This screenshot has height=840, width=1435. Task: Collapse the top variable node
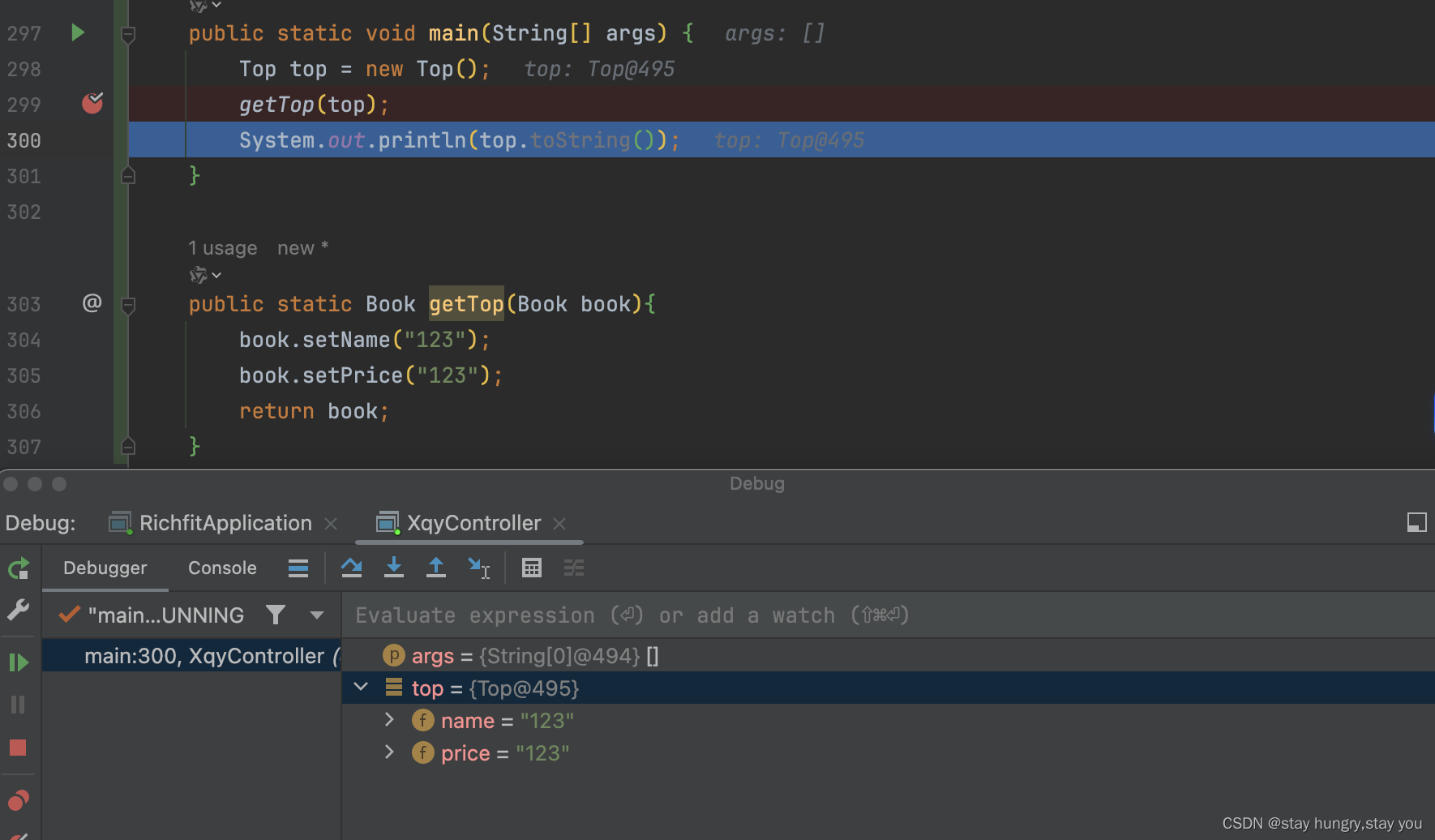[x=361, y=688]
